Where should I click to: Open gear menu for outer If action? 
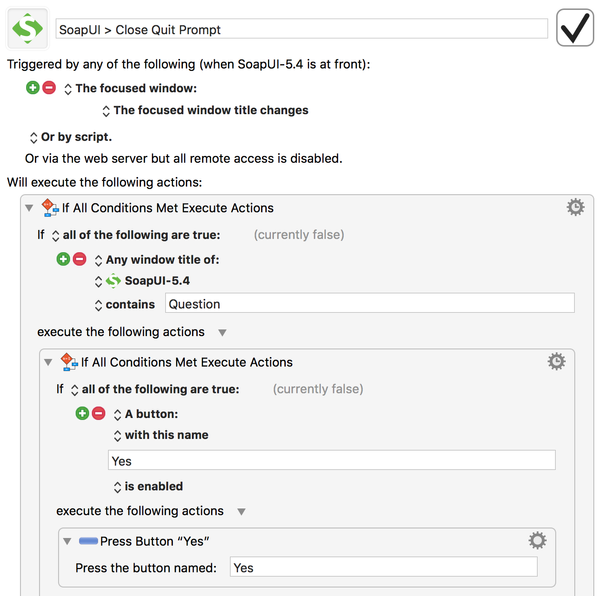point(575,207)
